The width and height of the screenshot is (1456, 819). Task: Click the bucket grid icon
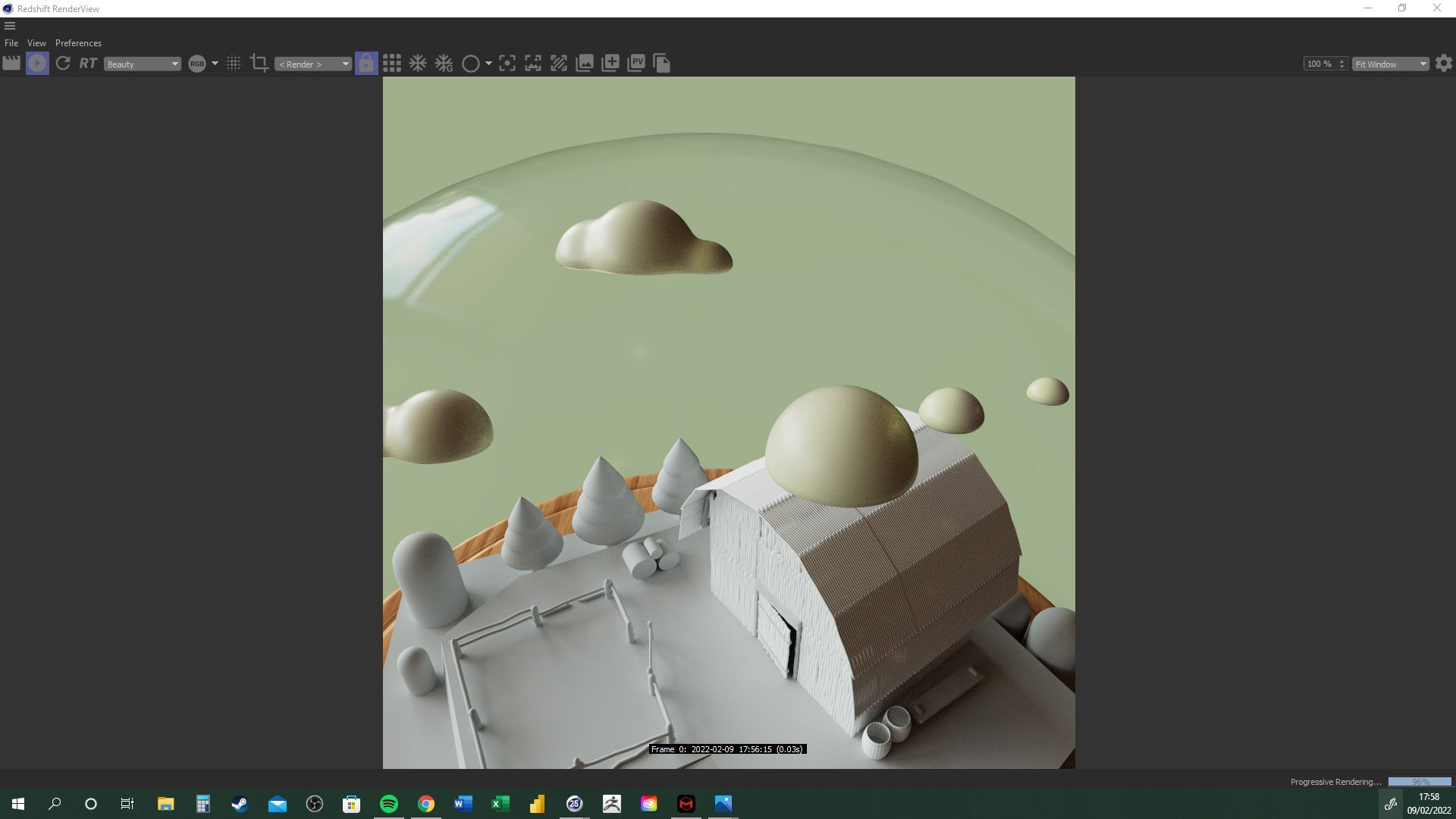[x=392, y=63]
